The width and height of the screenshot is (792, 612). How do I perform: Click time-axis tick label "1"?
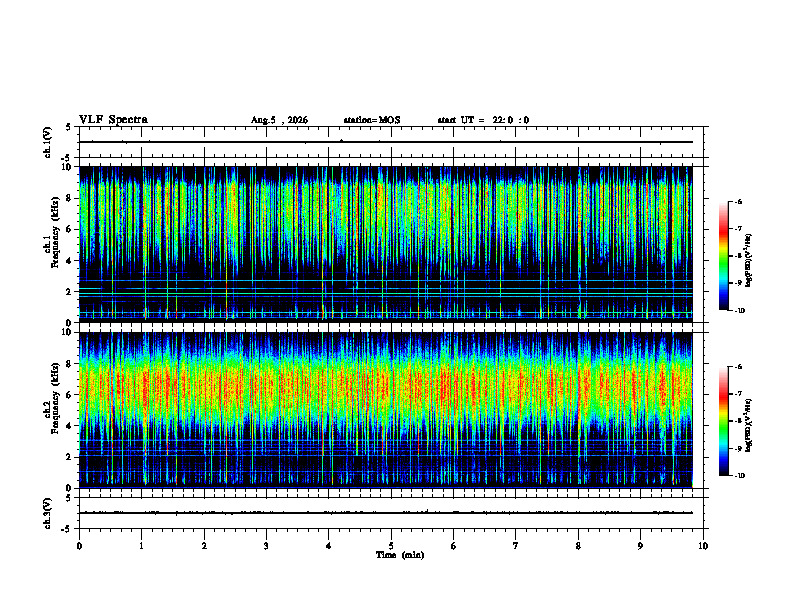[x=141, y=546]
